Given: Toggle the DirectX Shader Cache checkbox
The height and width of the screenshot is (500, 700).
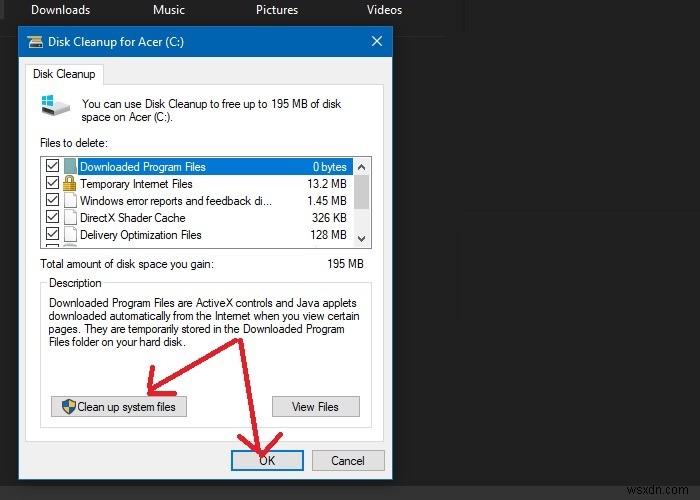Looking at the screenshot, I should point(52,217).
